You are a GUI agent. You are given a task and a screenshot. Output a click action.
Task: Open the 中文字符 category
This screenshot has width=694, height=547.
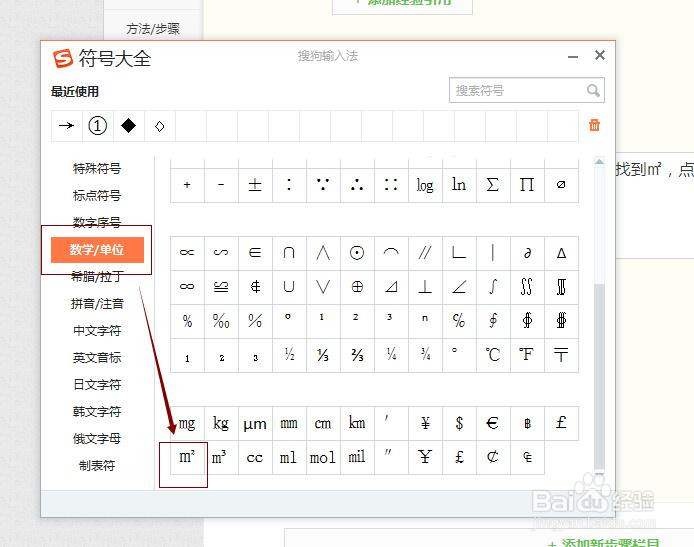pos(97,331)
